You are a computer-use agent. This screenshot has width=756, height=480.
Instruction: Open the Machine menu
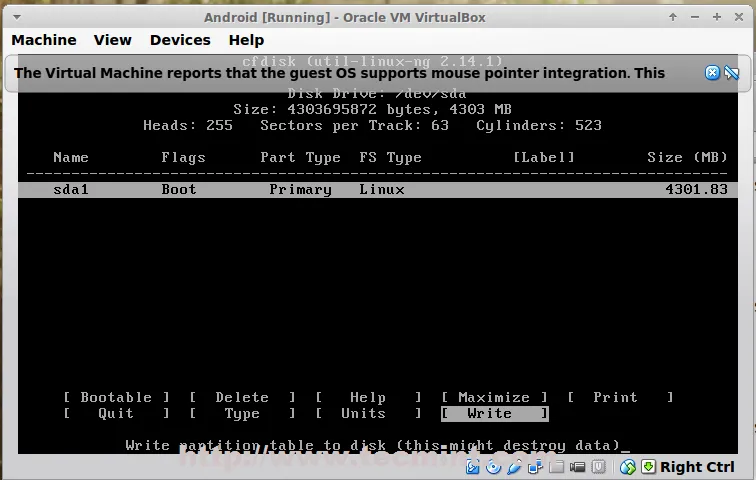[x=44, y=40]
